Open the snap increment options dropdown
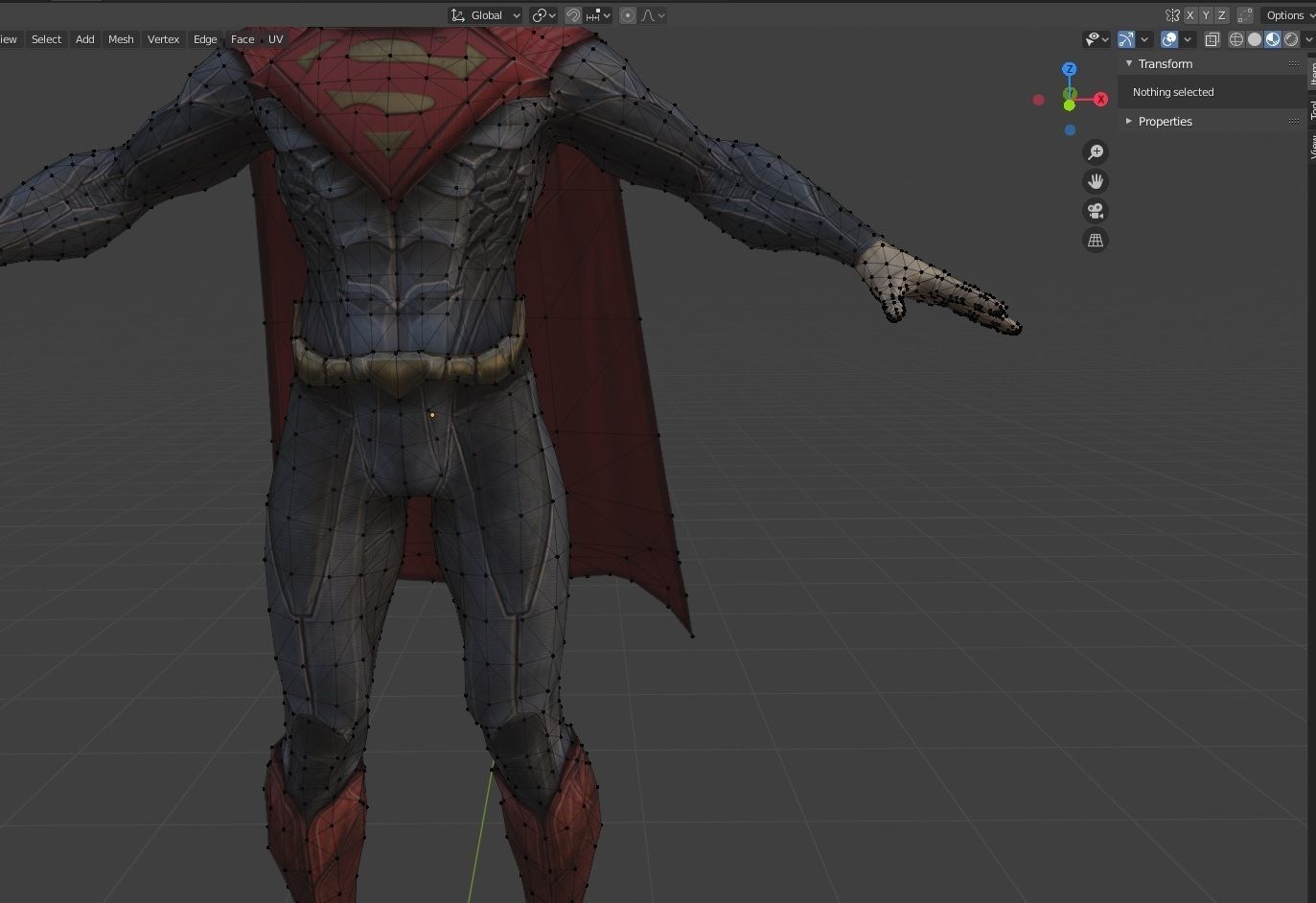 (598, 15)
